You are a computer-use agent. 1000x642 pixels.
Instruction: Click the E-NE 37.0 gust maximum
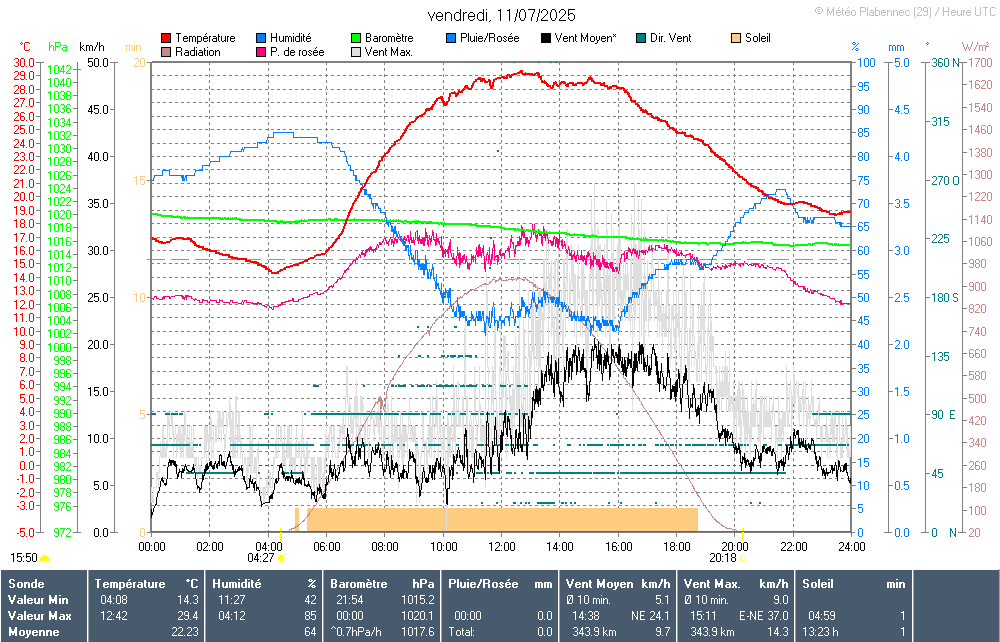pos(763,616)
